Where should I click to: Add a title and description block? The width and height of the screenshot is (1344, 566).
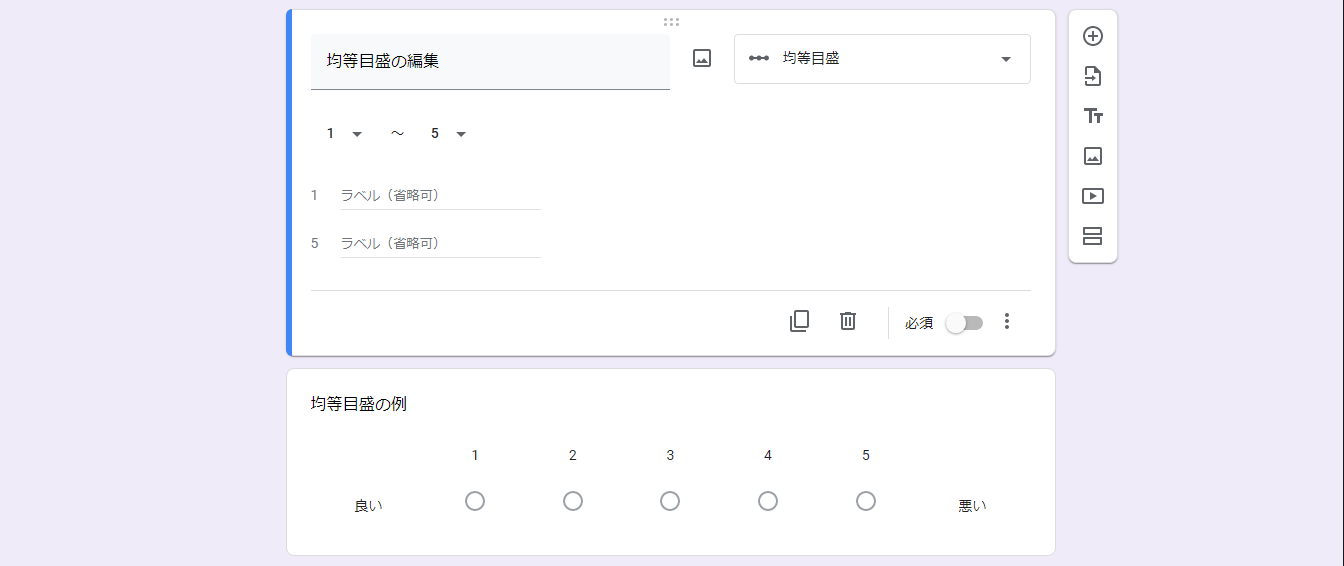point(1093,116)
